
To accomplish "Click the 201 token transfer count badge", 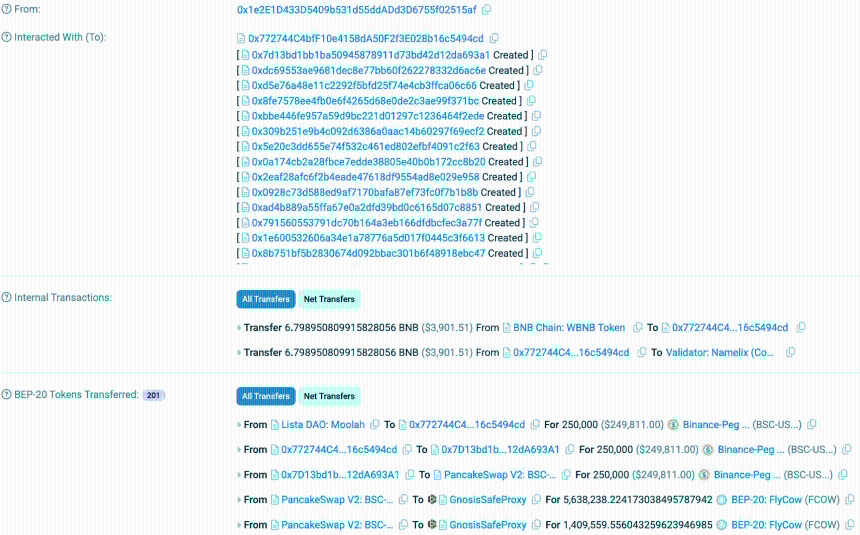I will (154, 395).
